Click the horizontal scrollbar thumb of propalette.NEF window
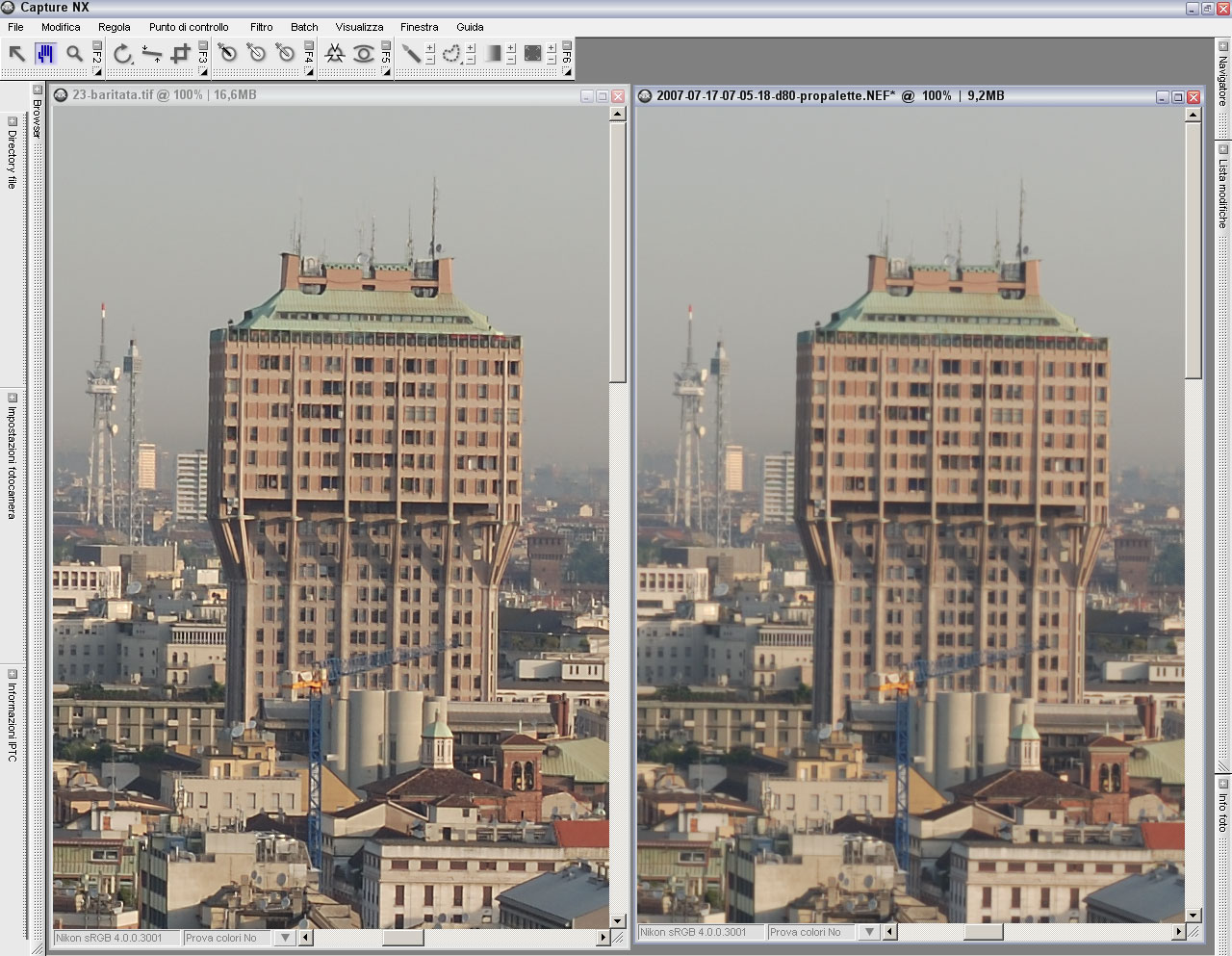The image size is (1232, 956). [984, 932]
